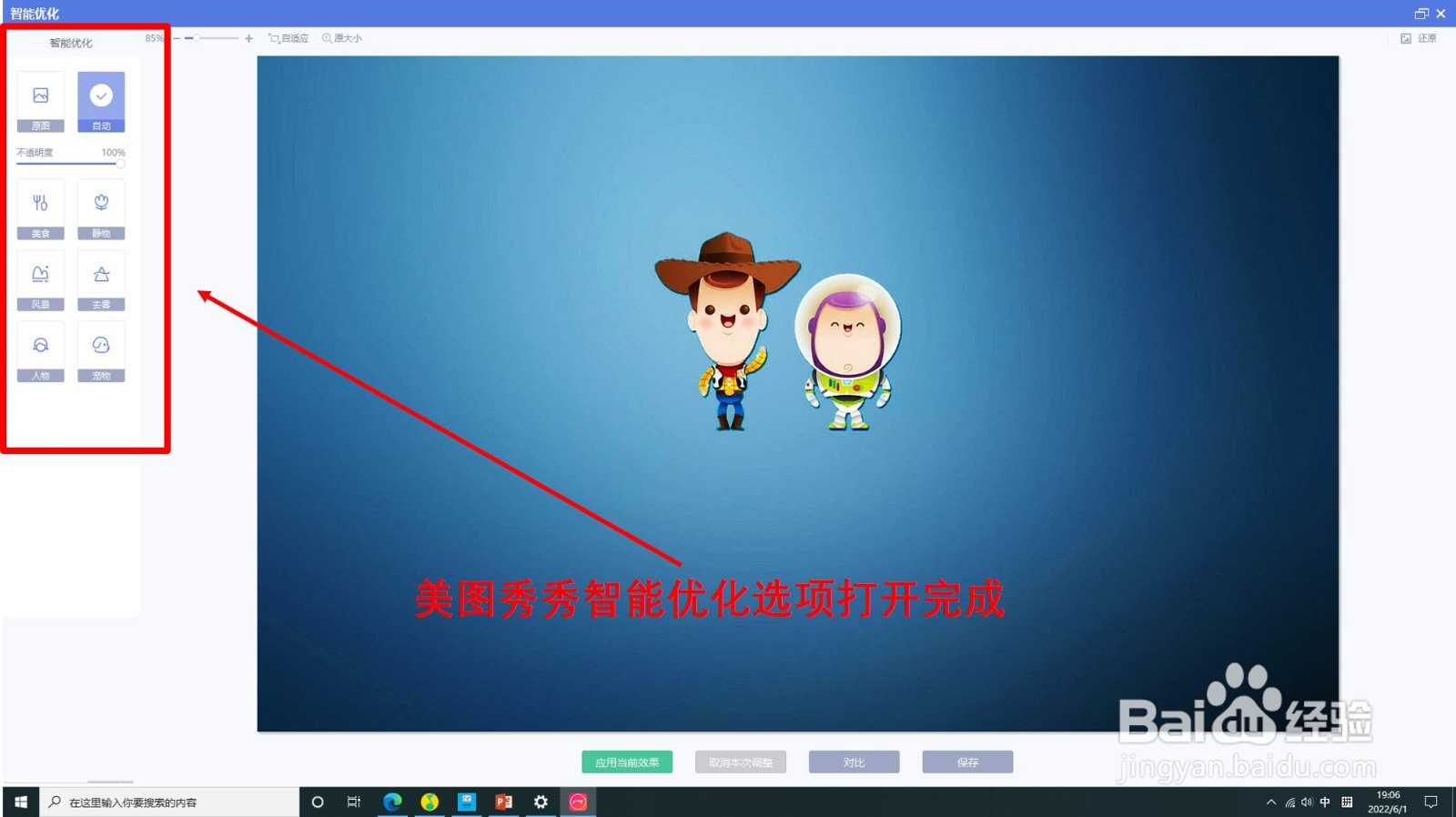
Task: Open Meitu XiuXiu taskbar icon
Action: tap(578, 802)
